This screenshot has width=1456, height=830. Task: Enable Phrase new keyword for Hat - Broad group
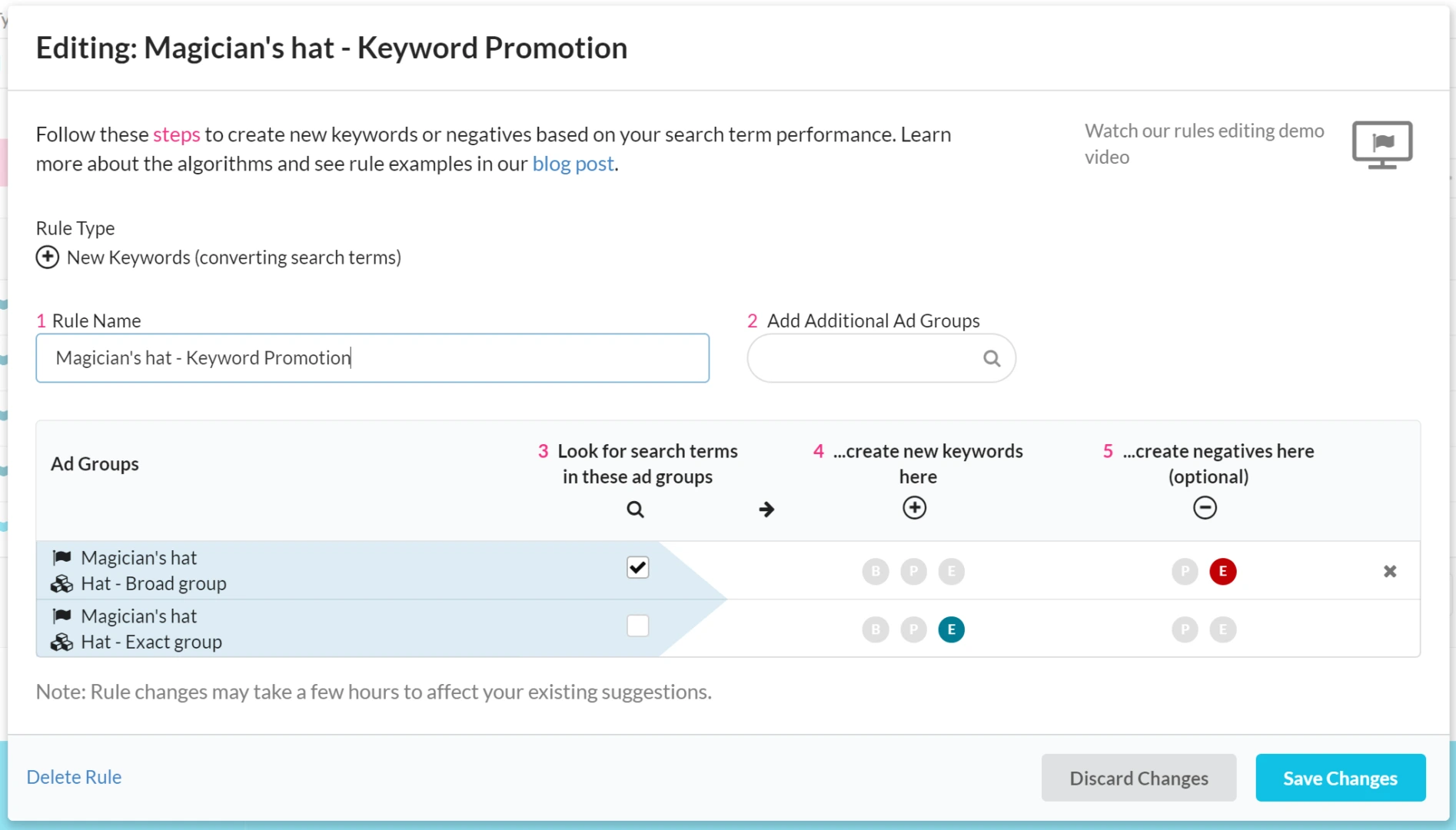913,572
